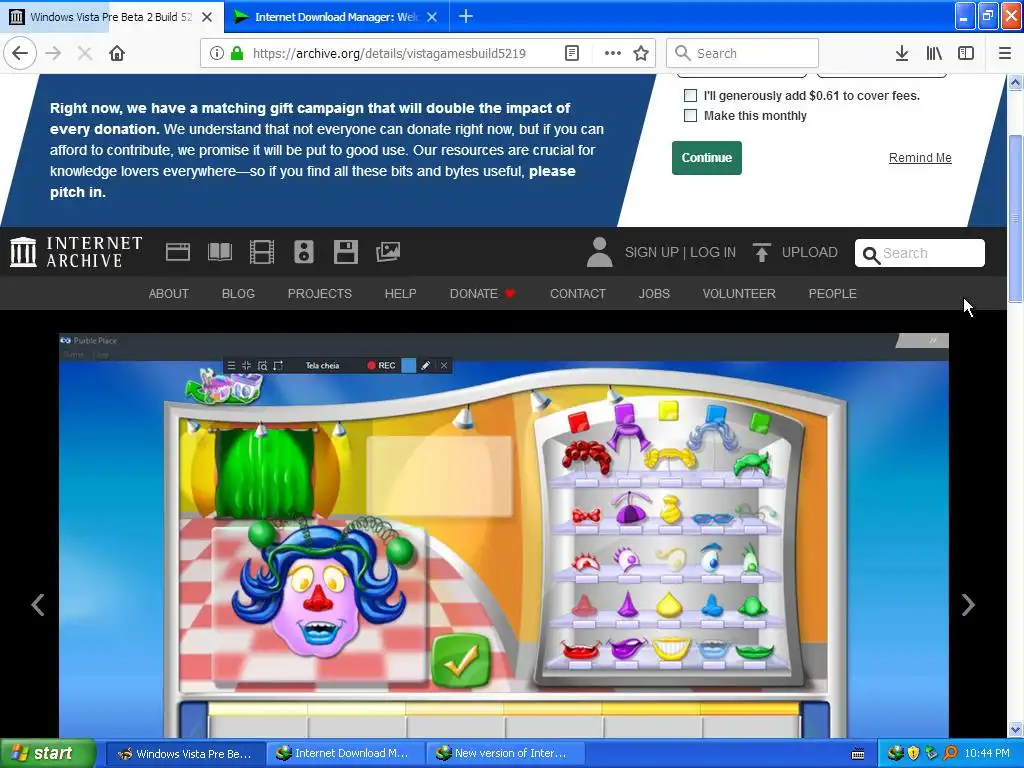This screenshot has width=1024, height=768.
Task: Go back using the browser back arrow
Action: click(x=20, y=53)
